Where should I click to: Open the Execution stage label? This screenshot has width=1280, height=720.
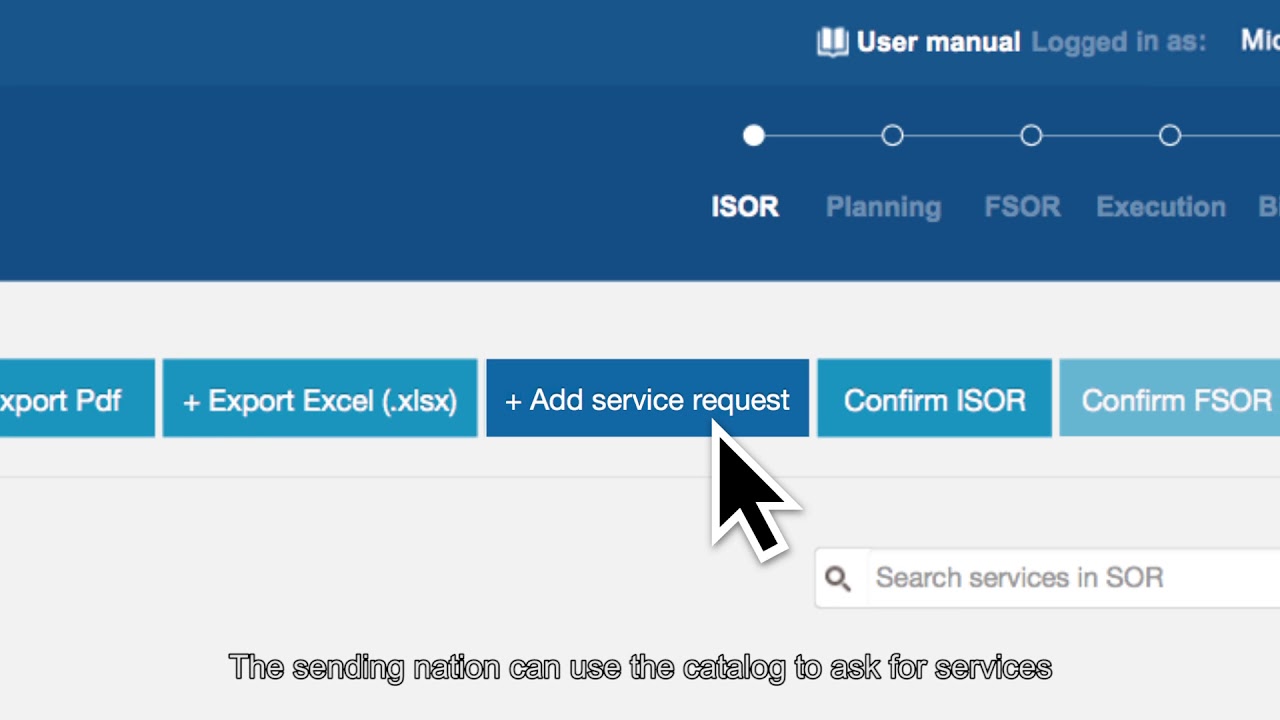click(x=1161, y=207)
